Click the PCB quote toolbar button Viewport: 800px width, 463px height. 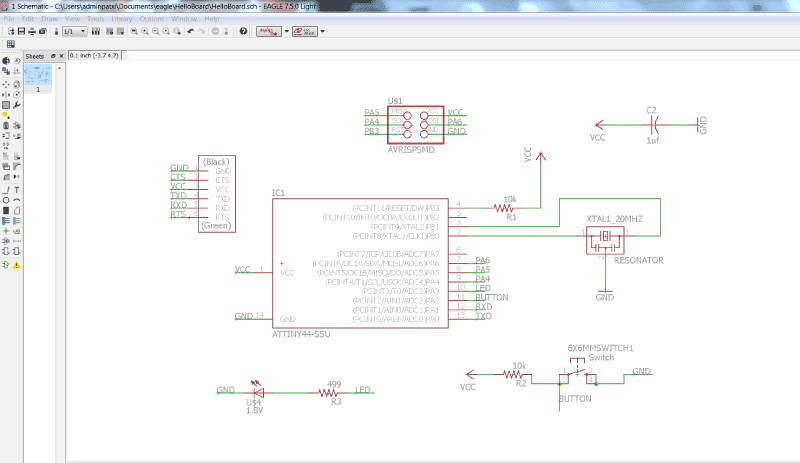tap(305, 31)
